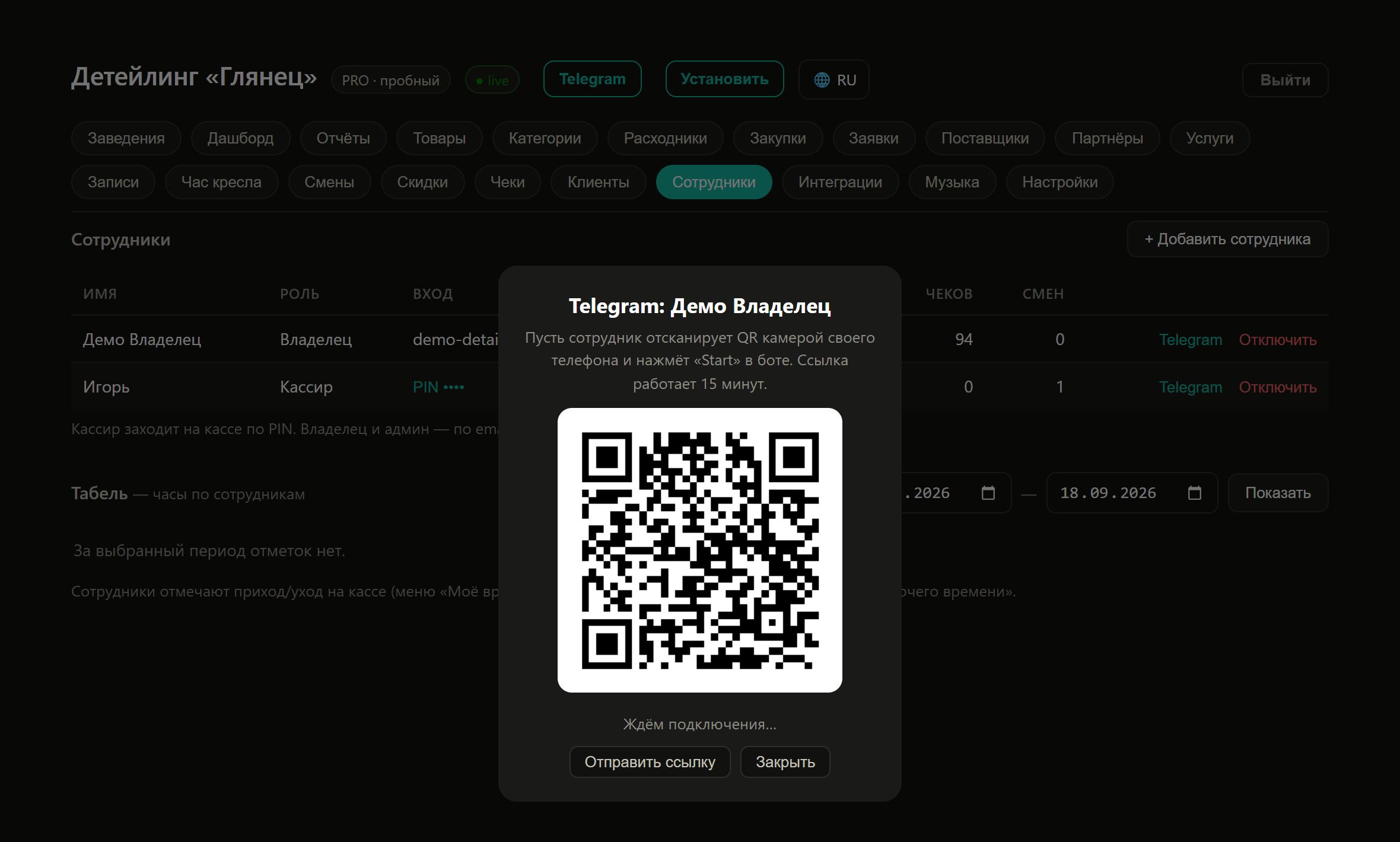Go to the Скидки tab
1400x842 pixels.
[x=422, y=182]
